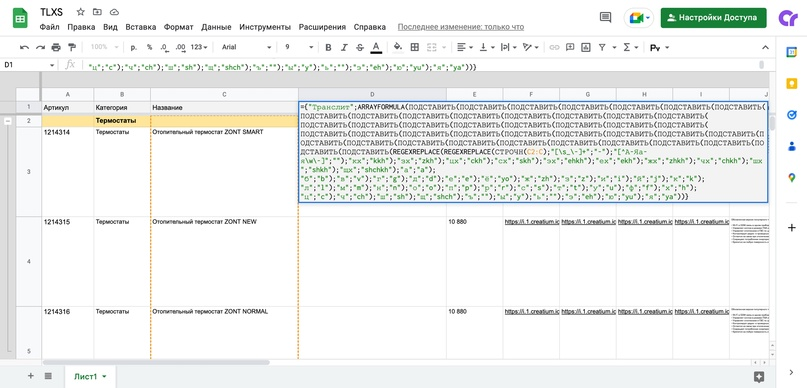Open the comment history
The width and height of the screenshot is (807, 388).
pyautogui.click(x=606, y=17)
